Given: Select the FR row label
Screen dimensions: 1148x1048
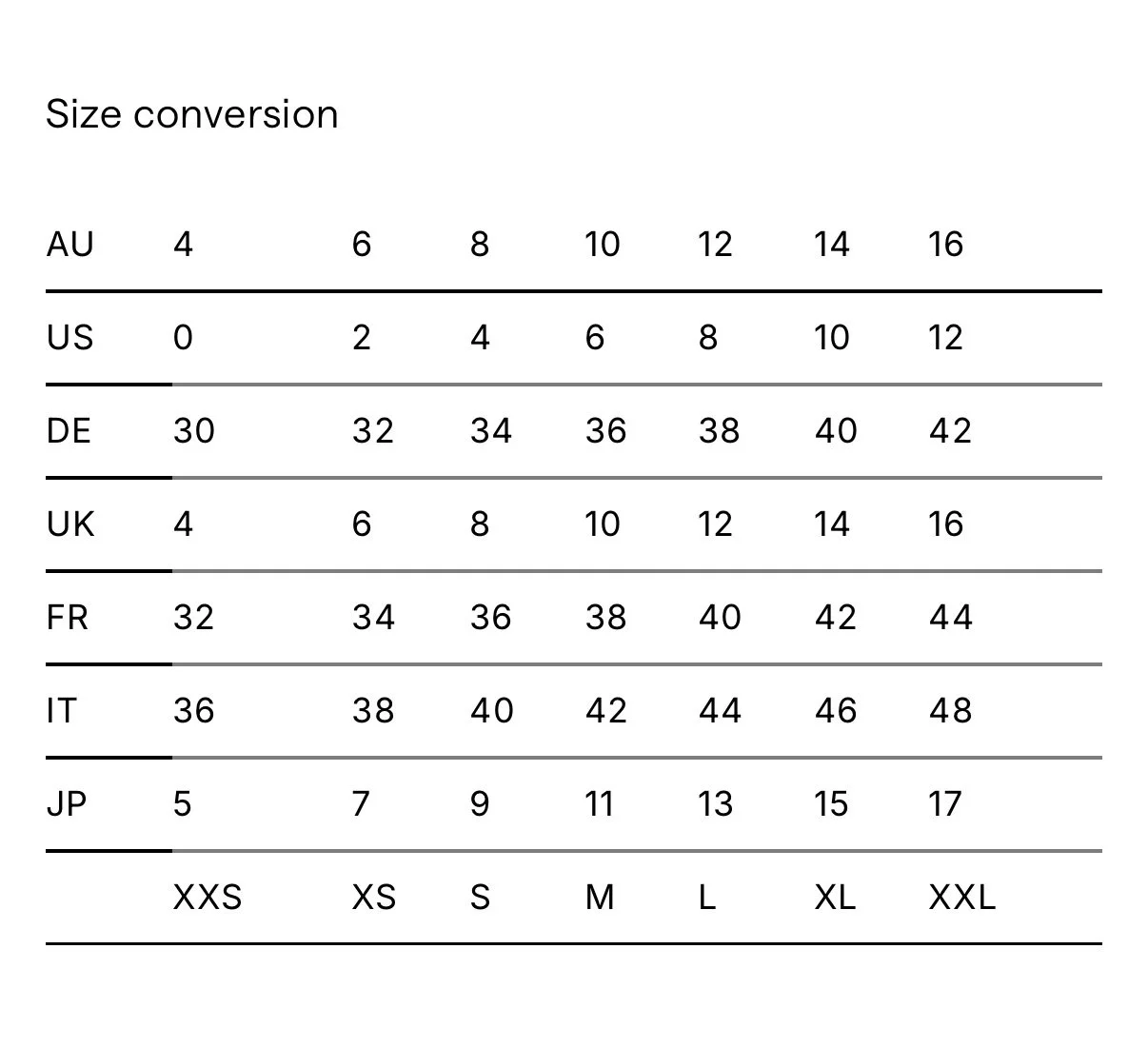Looking at the screenshot, I should [x=68, y=618].
